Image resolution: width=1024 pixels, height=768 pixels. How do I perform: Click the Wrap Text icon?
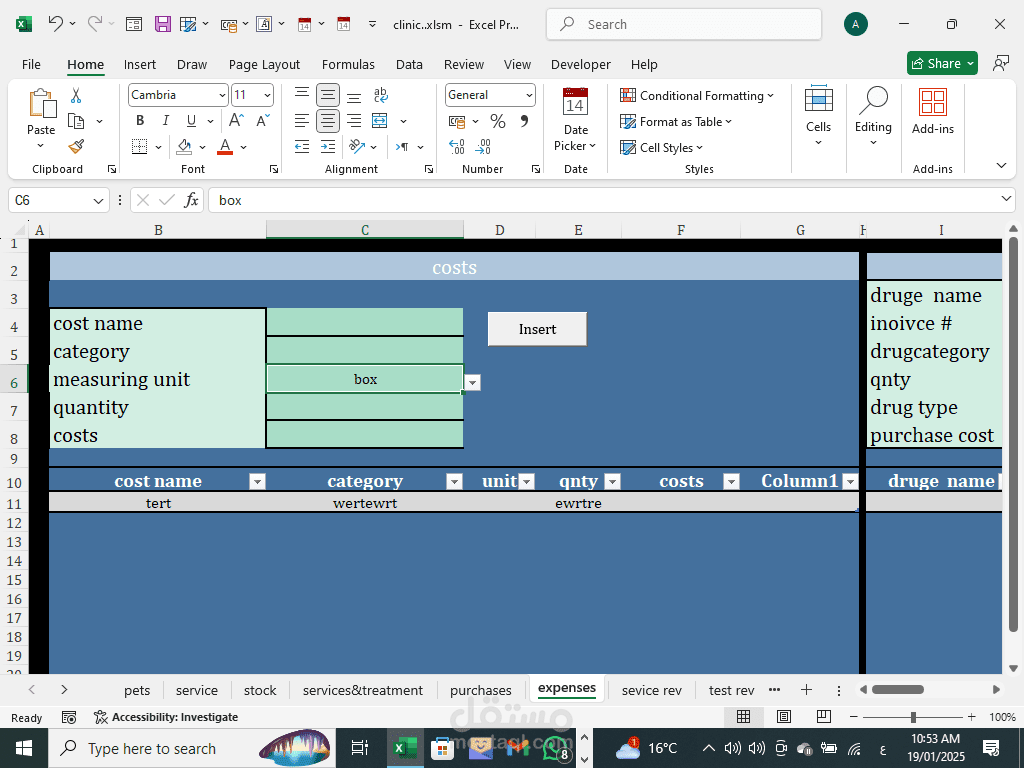point(381,95)
